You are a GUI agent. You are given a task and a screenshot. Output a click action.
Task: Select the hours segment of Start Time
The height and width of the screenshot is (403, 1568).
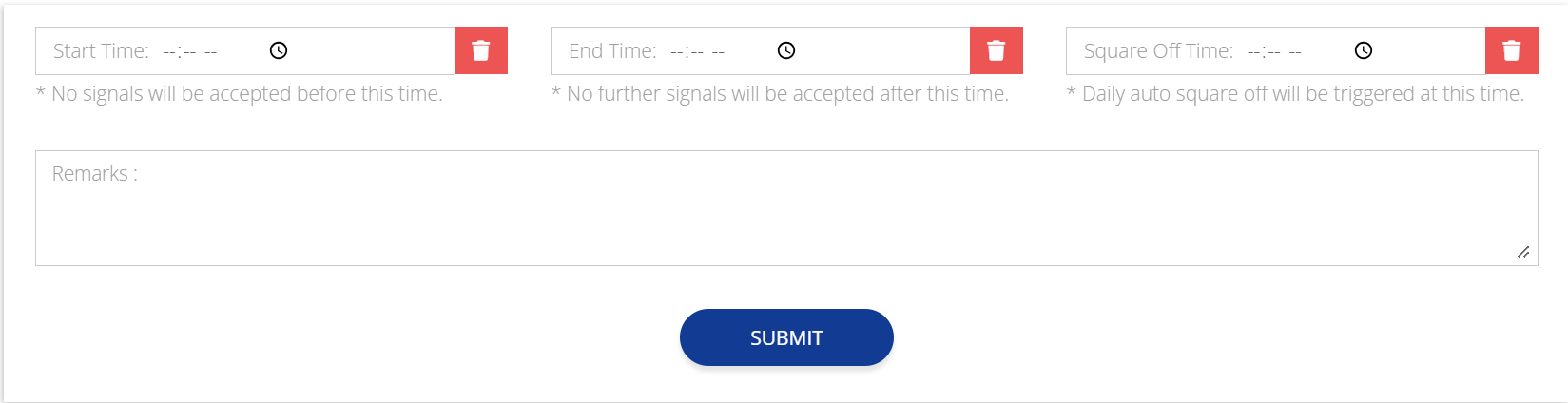pyautogui.click(x=169, y=51)
